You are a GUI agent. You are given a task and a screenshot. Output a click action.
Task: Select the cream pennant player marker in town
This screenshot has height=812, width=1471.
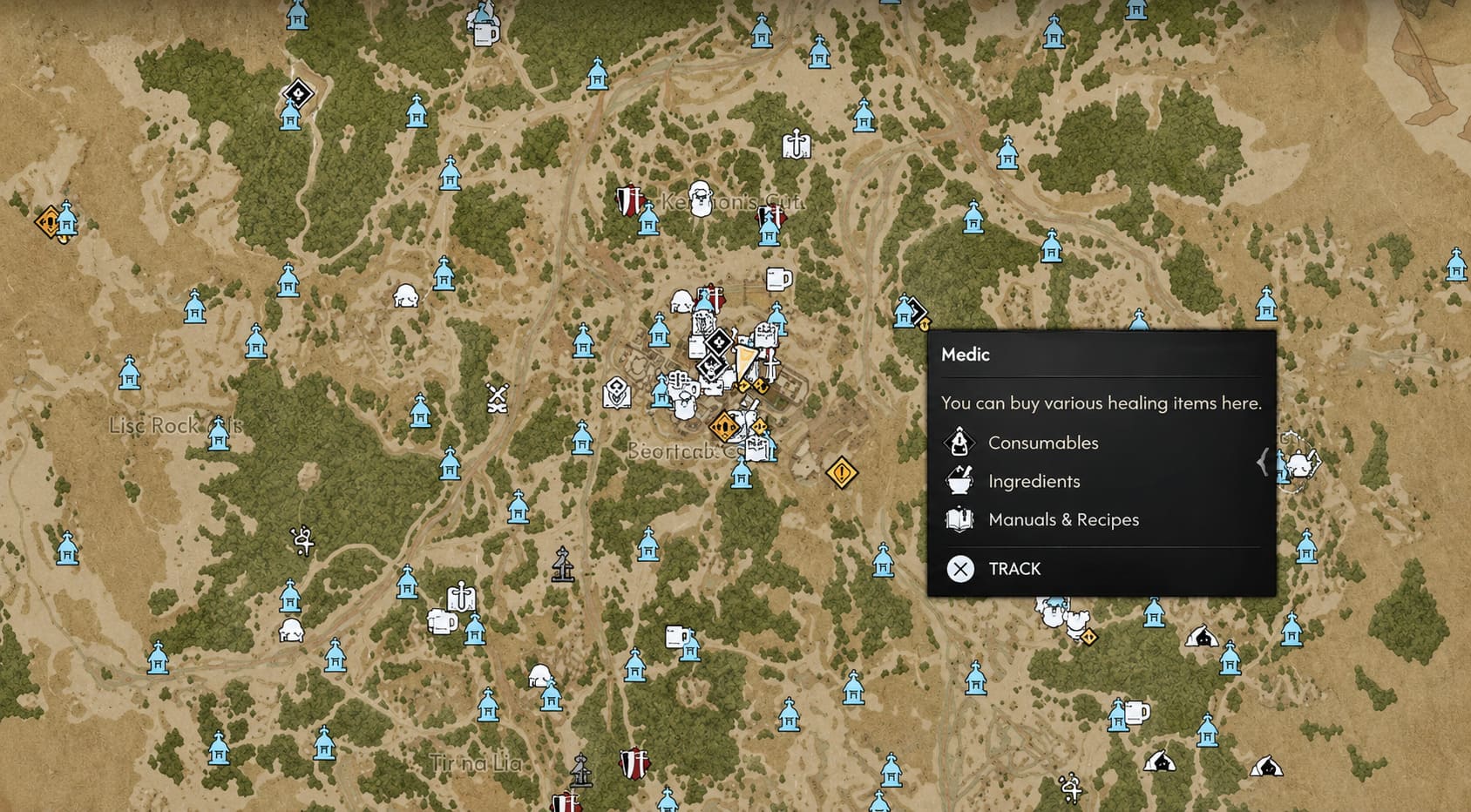point(745,362)
